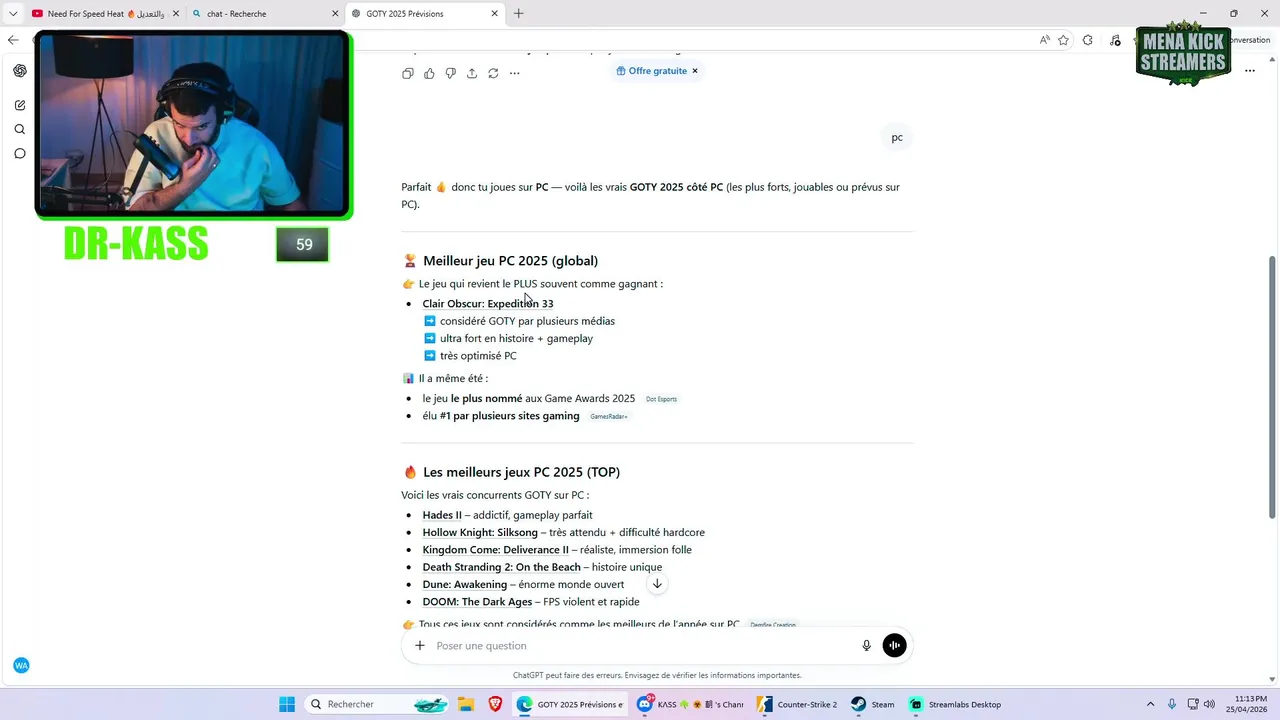Dismiss the Offre gratuite badge with its X
This screenshot has height=720, width=1280.
(695, 71)
